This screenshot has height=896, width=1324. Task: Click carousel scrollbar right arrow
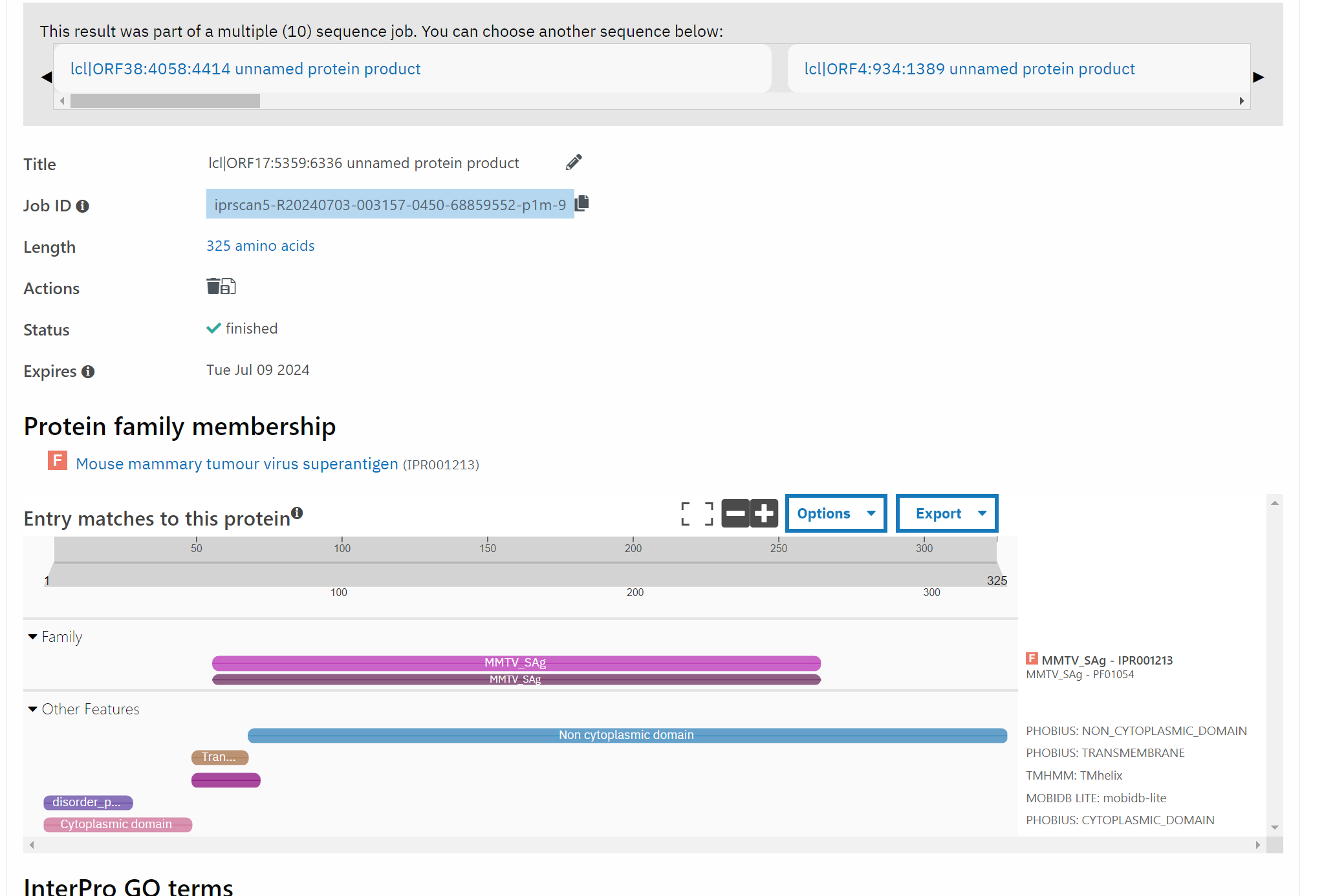click(x=1241, y=101)
